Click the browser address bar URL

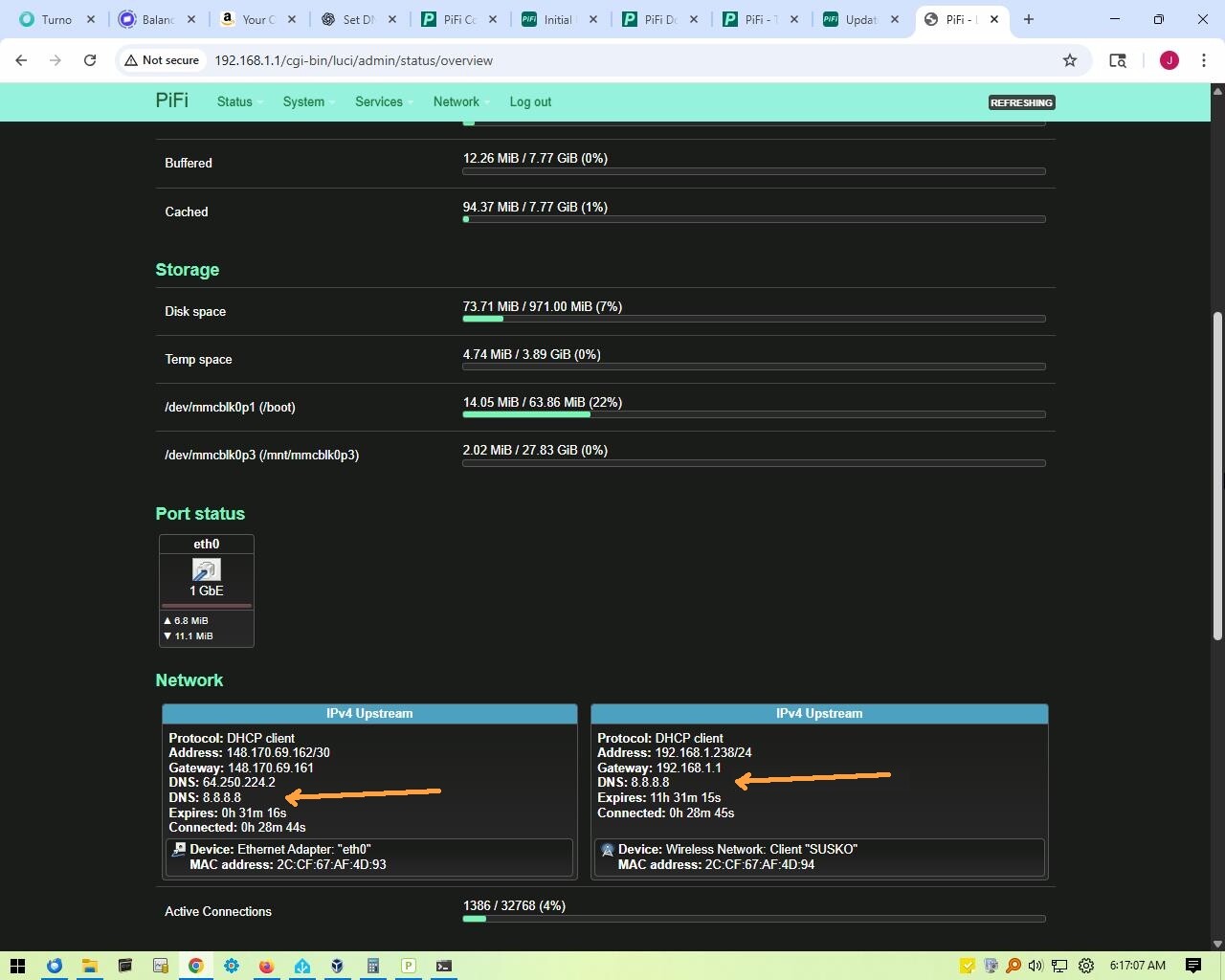[353, 60]
